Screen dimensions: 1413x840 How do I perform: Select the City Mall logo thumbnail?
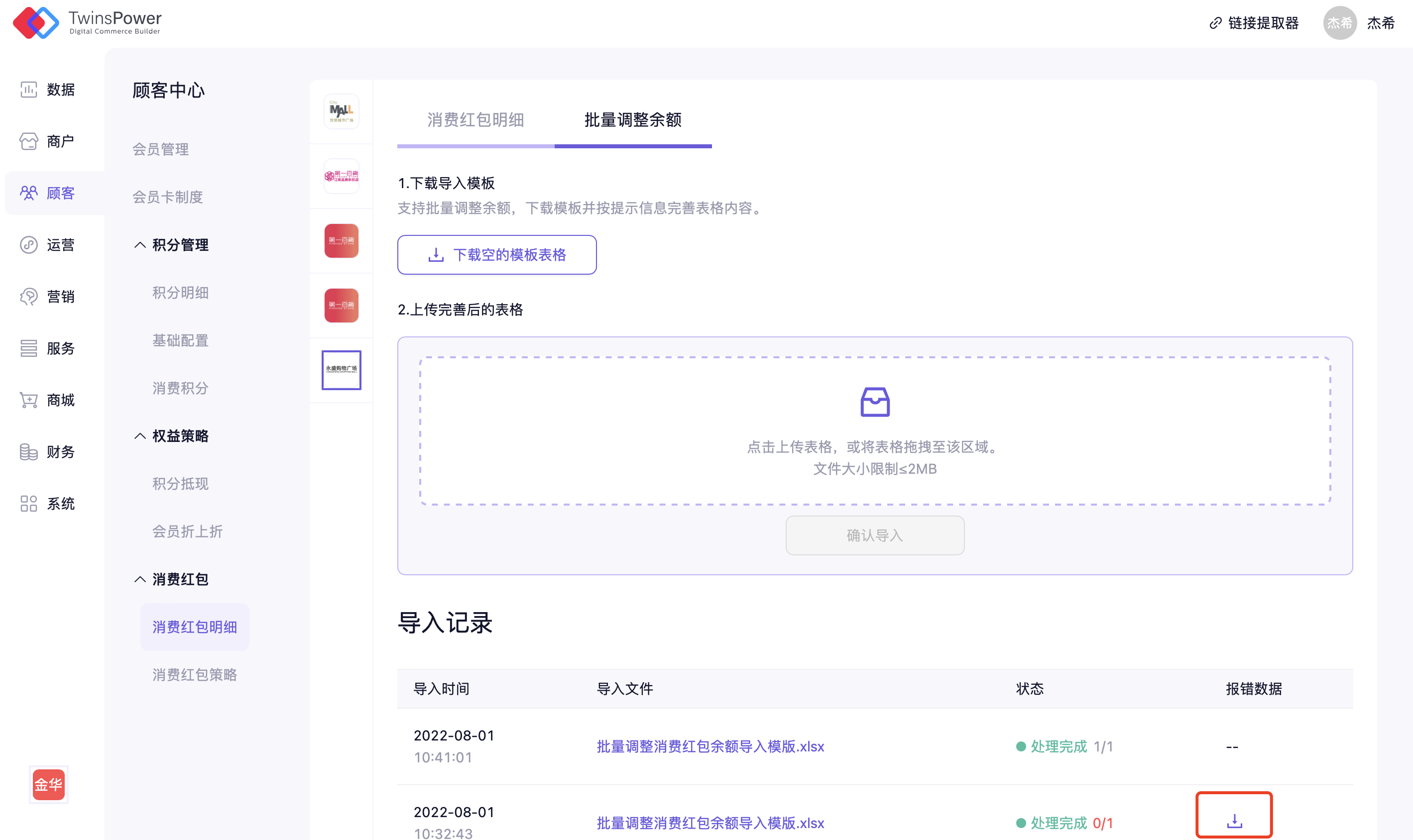(341, 111)
